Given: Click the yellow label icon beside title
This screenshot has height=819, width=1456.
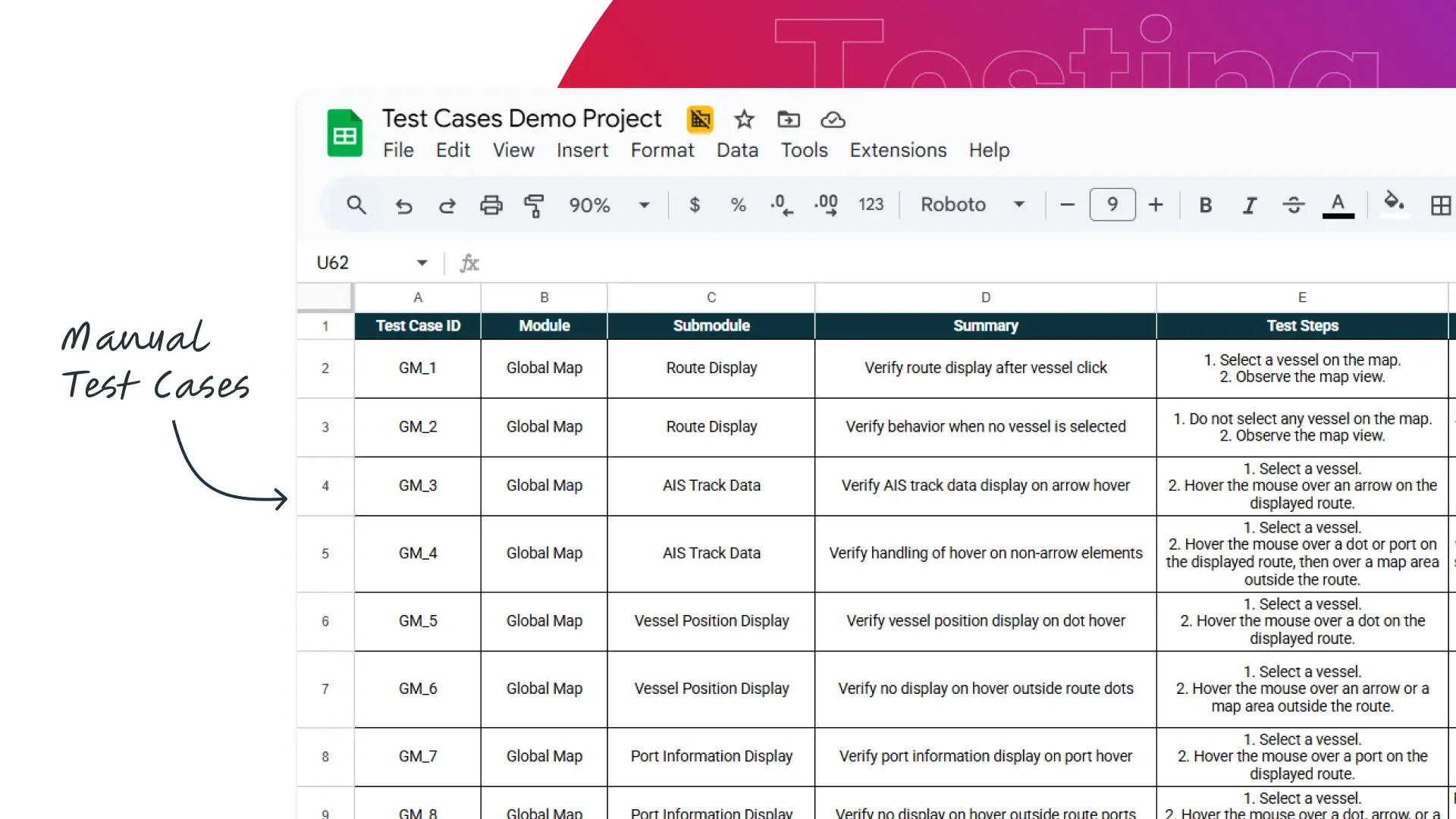Looking at the screenshot, I should (700, 120).
